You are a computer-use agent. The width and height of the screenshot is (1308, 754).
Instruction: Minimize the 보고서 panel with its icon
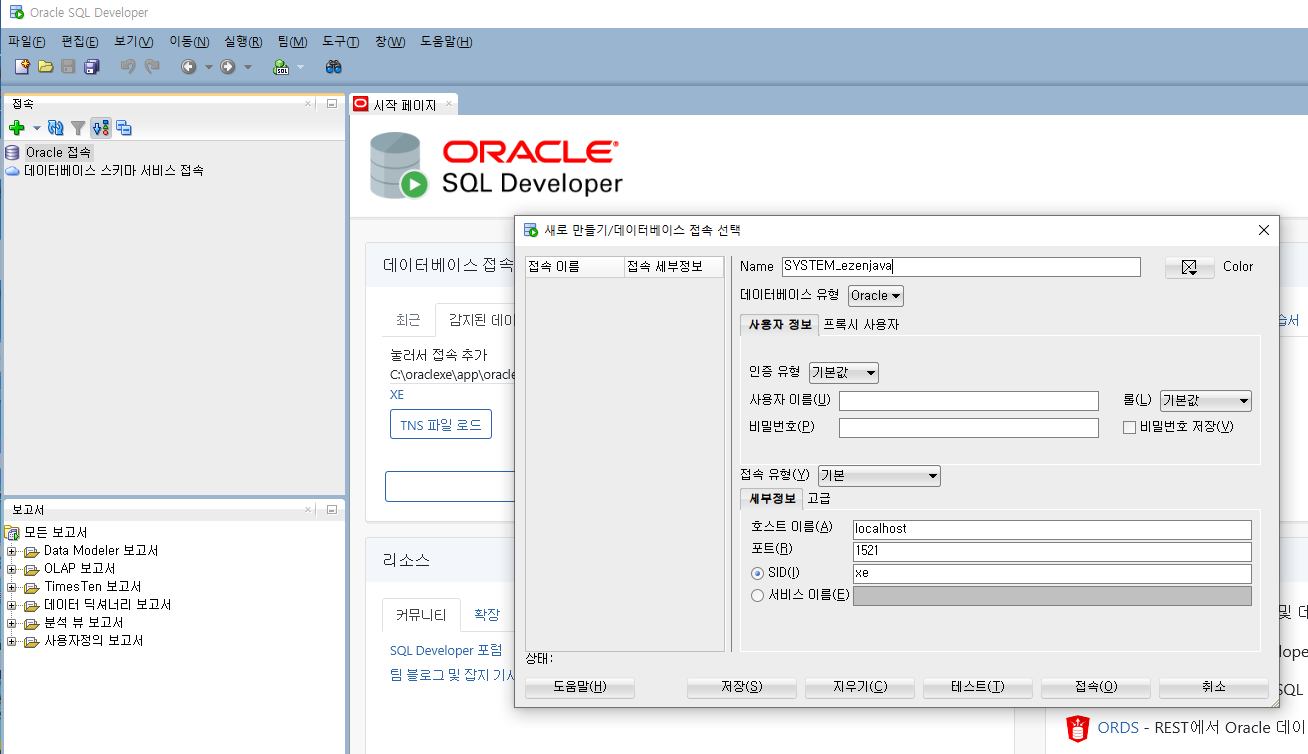click(331, 509)
